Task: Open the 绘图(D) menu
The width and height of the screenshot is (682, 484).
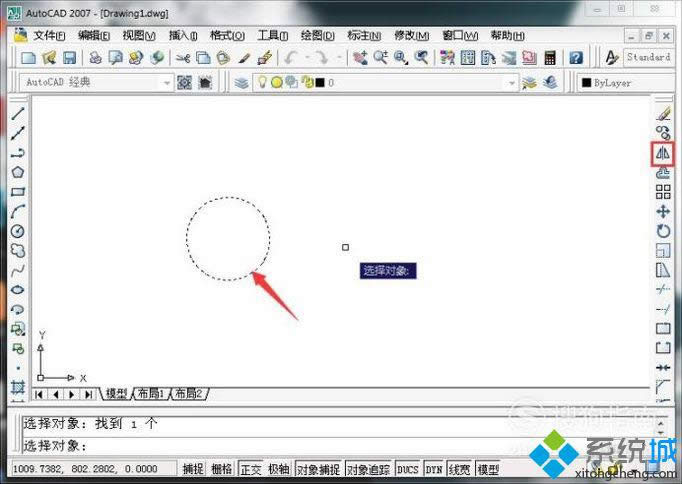Action: click(318, 35)
